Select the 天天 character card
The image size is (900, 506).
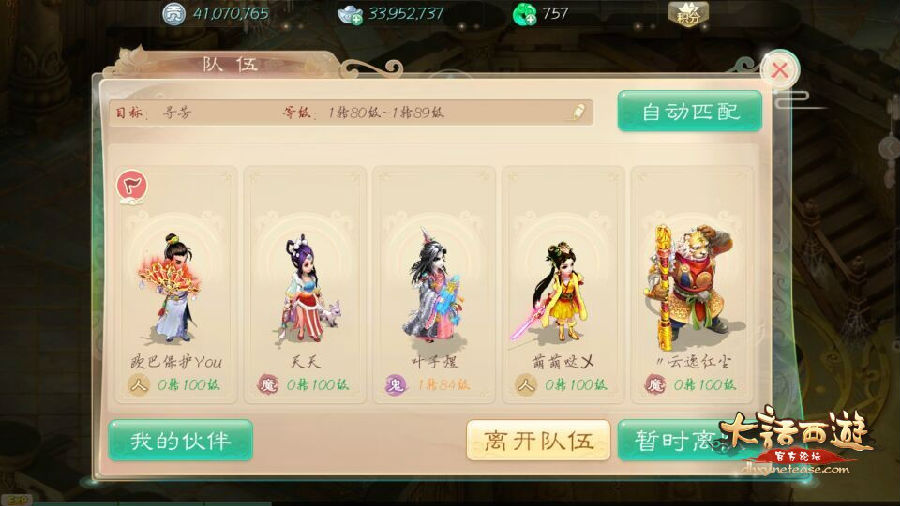point(305,285)
